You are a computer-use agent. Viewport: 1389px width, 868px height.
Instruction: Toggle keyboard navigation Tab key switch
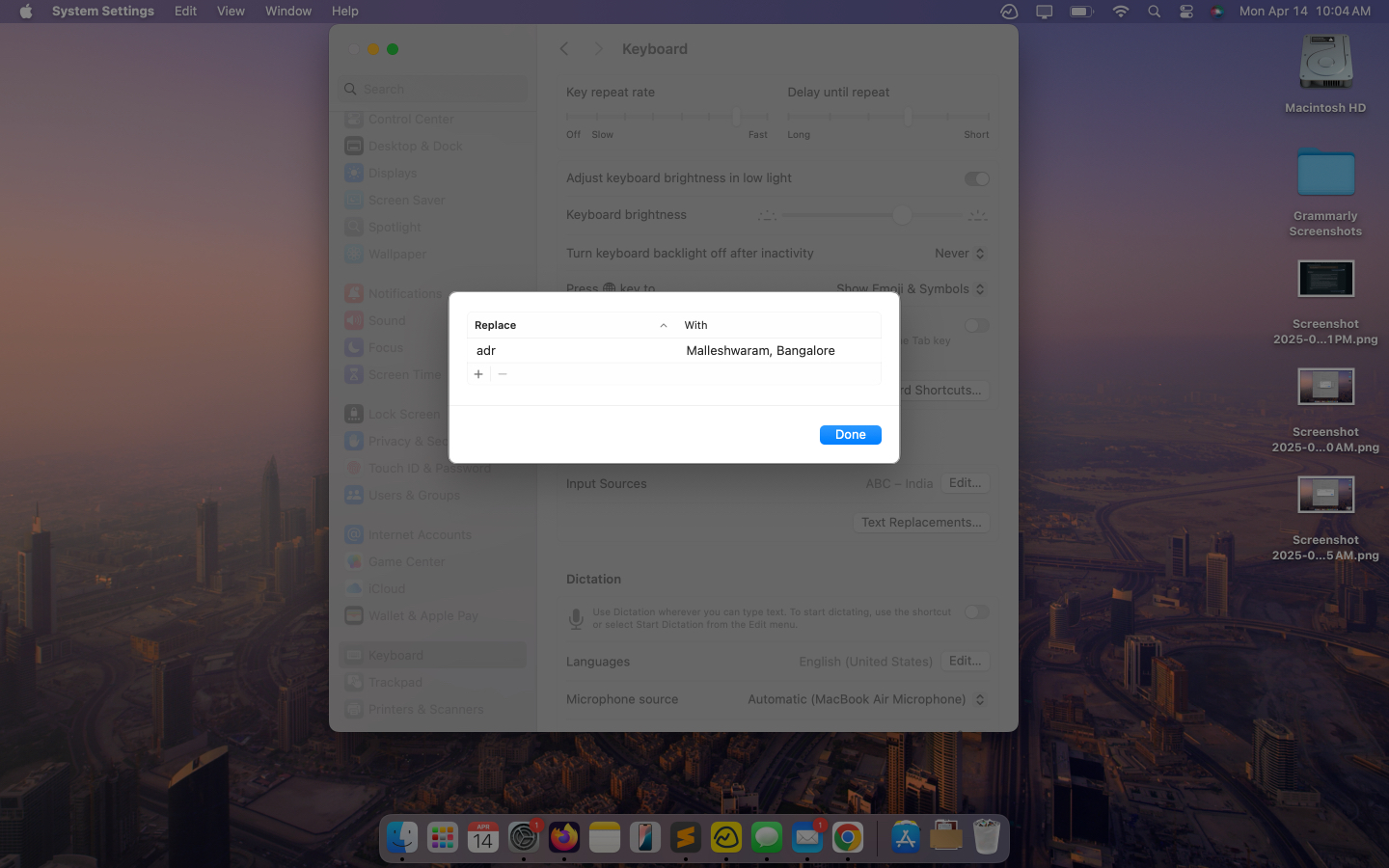(976, 326)
